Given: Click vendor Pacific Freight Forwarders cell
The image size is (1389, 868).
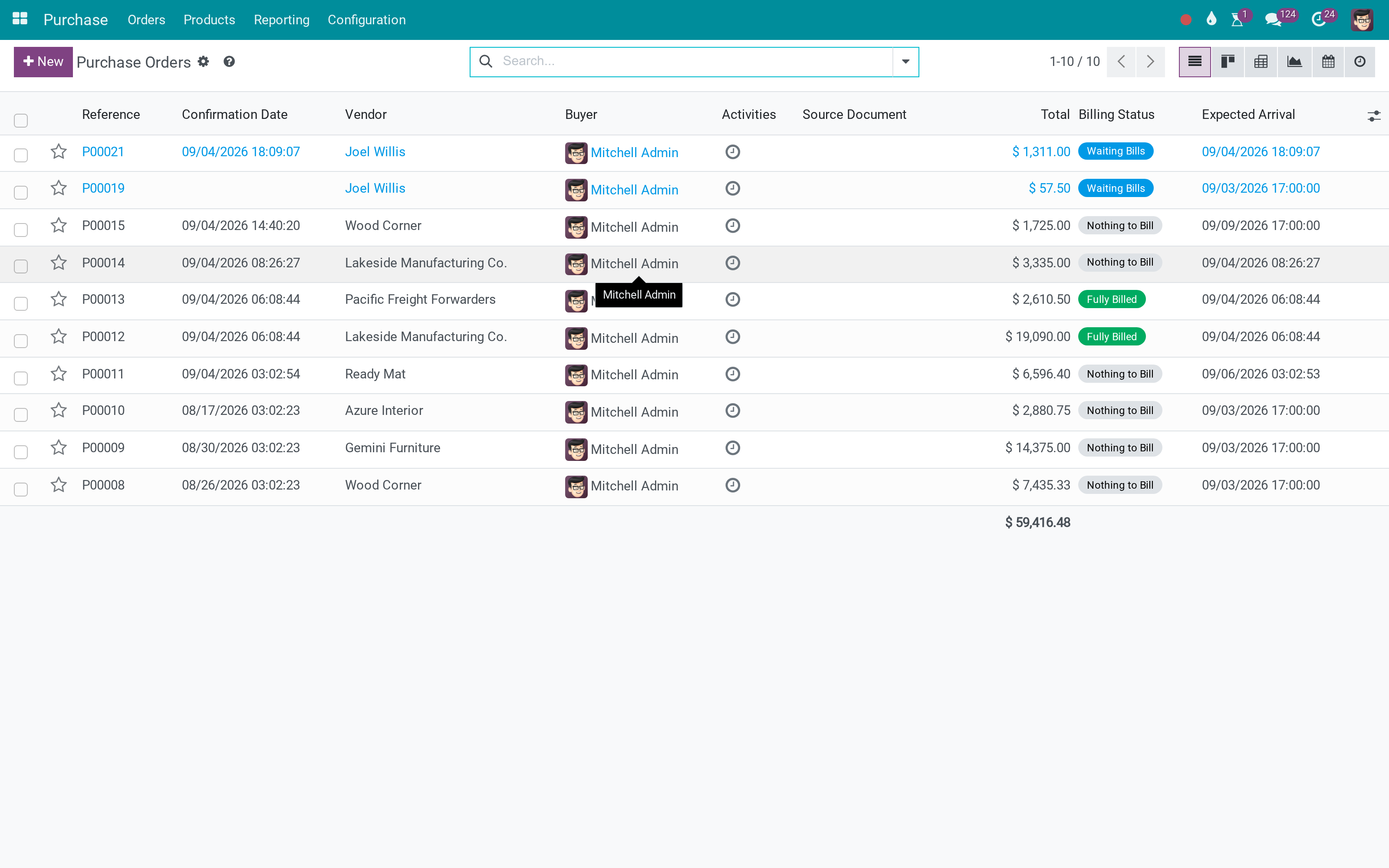Looking at the screenshot, I should click(x=420, y=299).
